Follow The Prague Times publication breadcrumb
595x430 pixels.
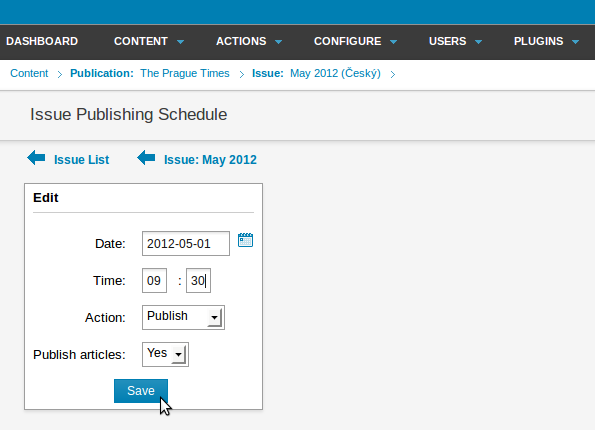point(185,73)
